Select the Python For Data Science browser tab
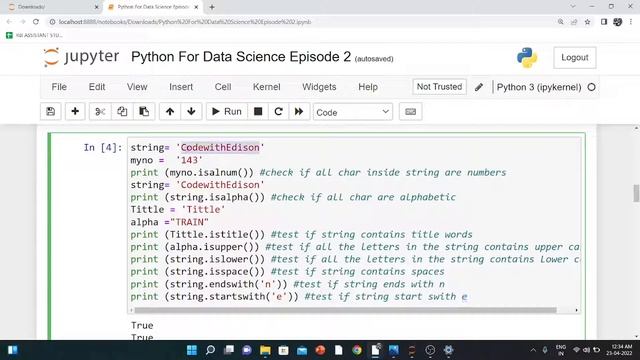The height and width of the screenshot is (360, 640). click(153, 7)
